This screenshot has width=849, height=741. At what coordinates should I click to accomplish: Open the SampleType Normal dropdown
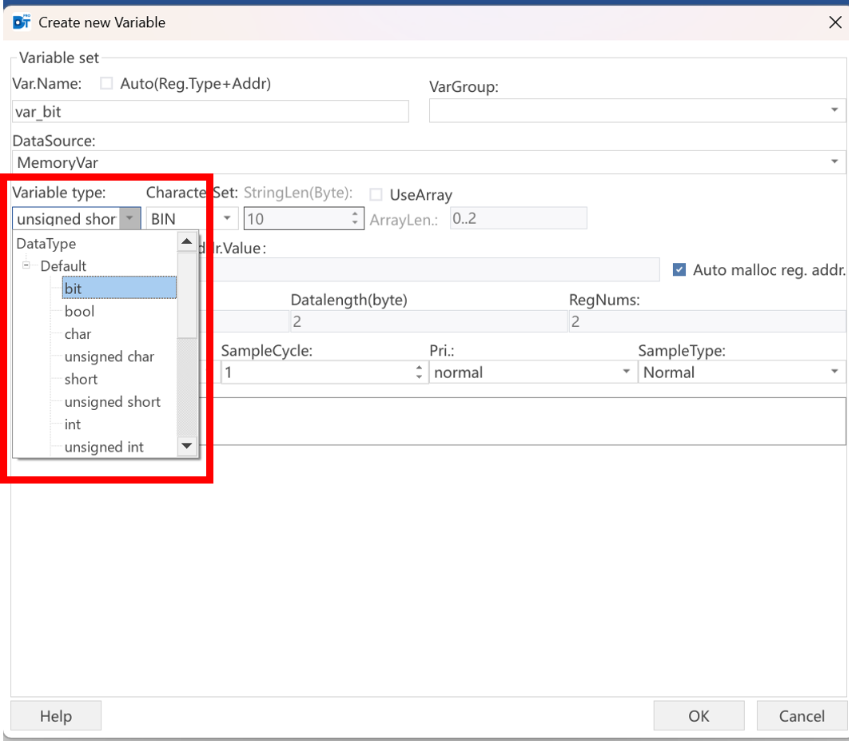(x=834, y=372)
